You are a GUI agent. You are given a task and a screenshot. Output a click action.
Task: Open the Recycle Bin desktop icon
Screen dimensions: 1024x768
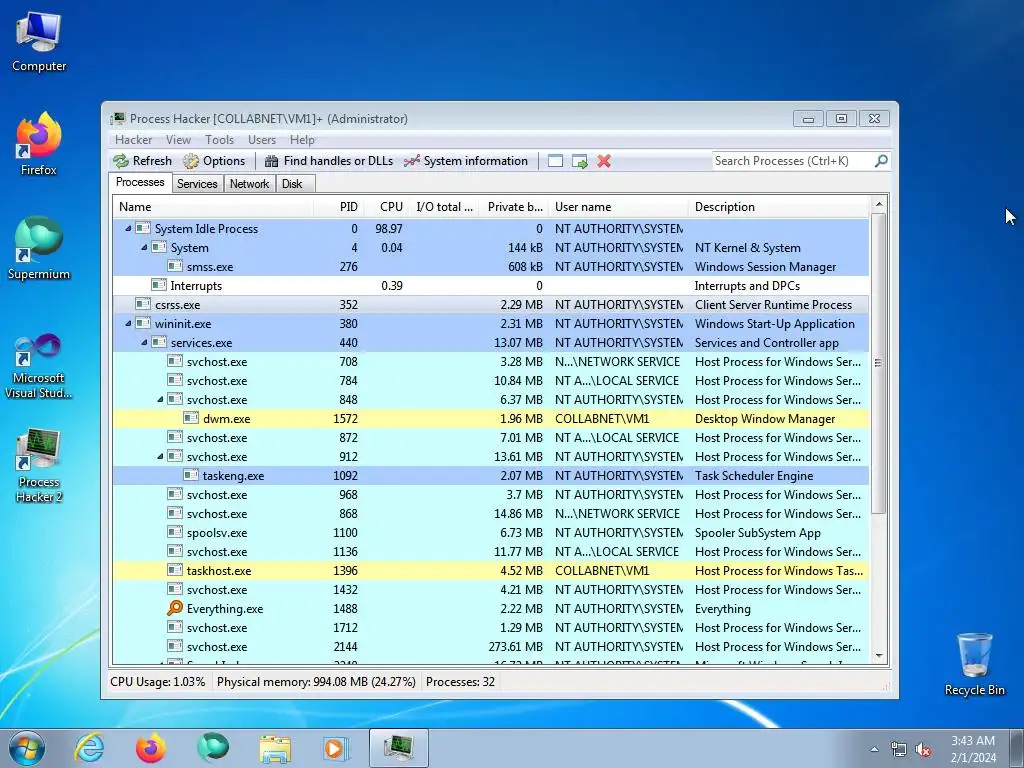(974, 664)
